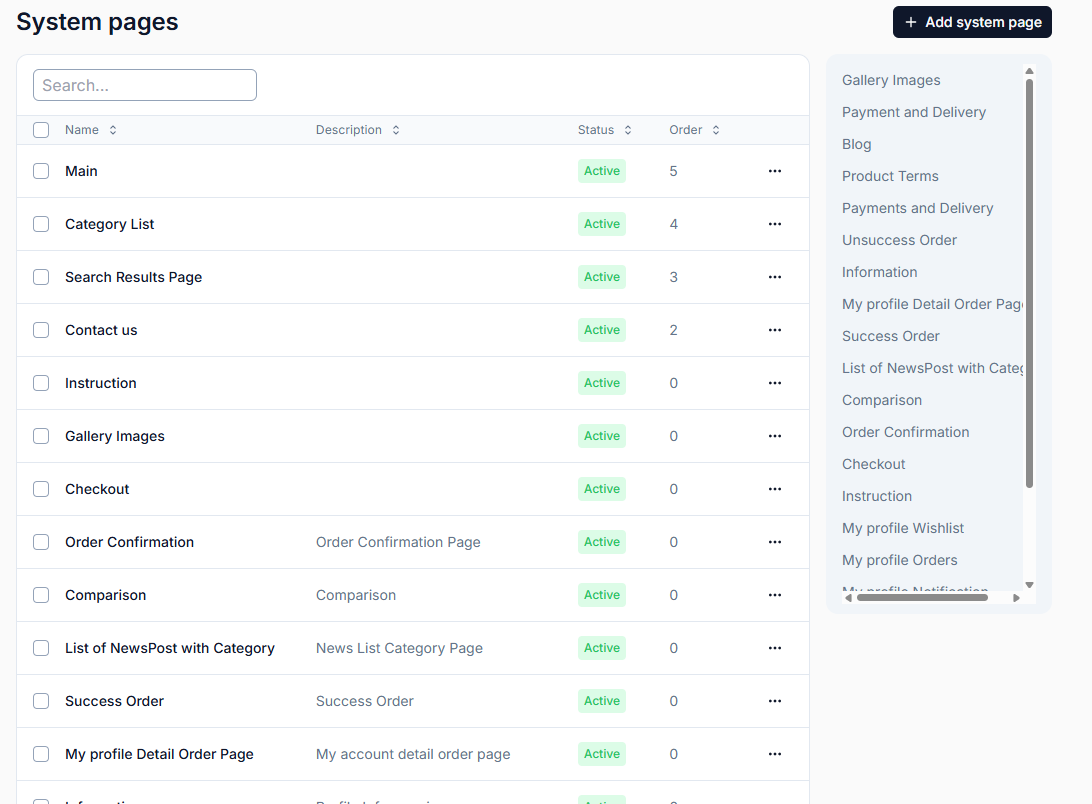Select Payment and Delivery in the sidebar
The width and height of the screenshot is (1092, 804).
pos(914,112)
